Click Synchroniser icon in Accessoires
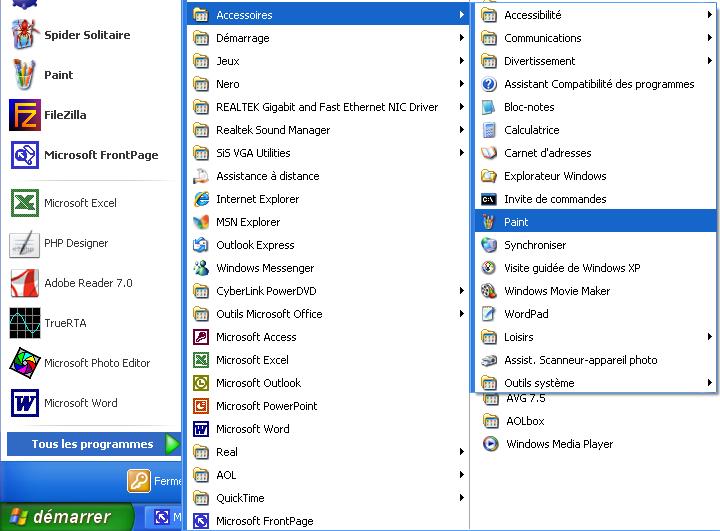The image size is (720, 531). click(x=489, y=245)
